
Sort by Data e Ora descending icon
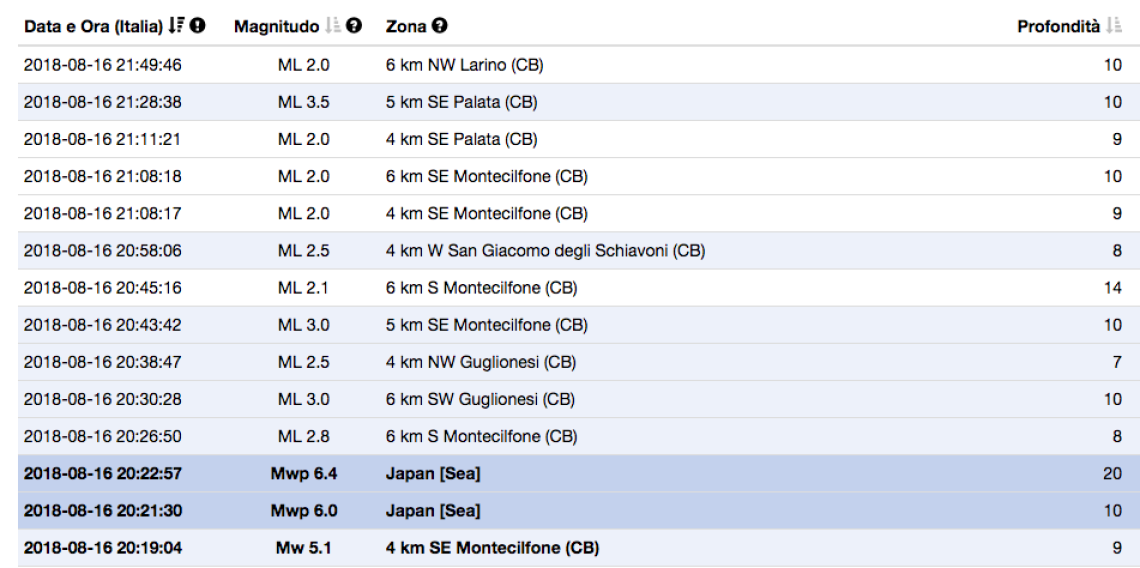point(177,26)
